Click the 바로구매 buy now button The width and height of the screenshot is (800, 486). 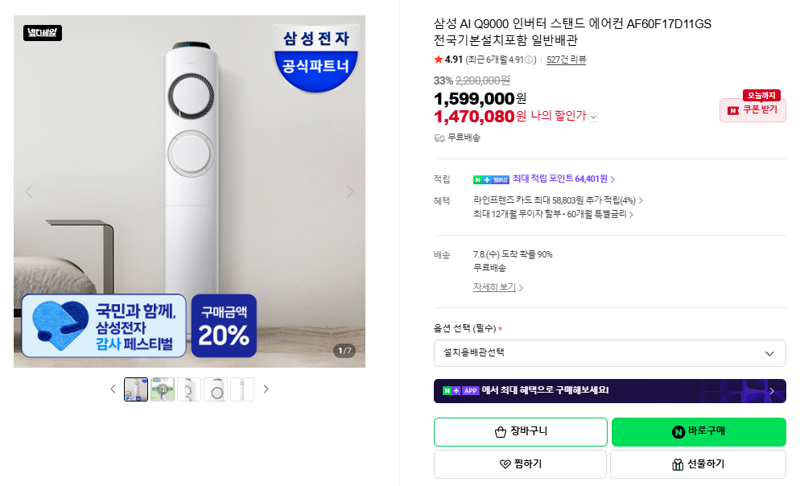click(x=698, y=432)
